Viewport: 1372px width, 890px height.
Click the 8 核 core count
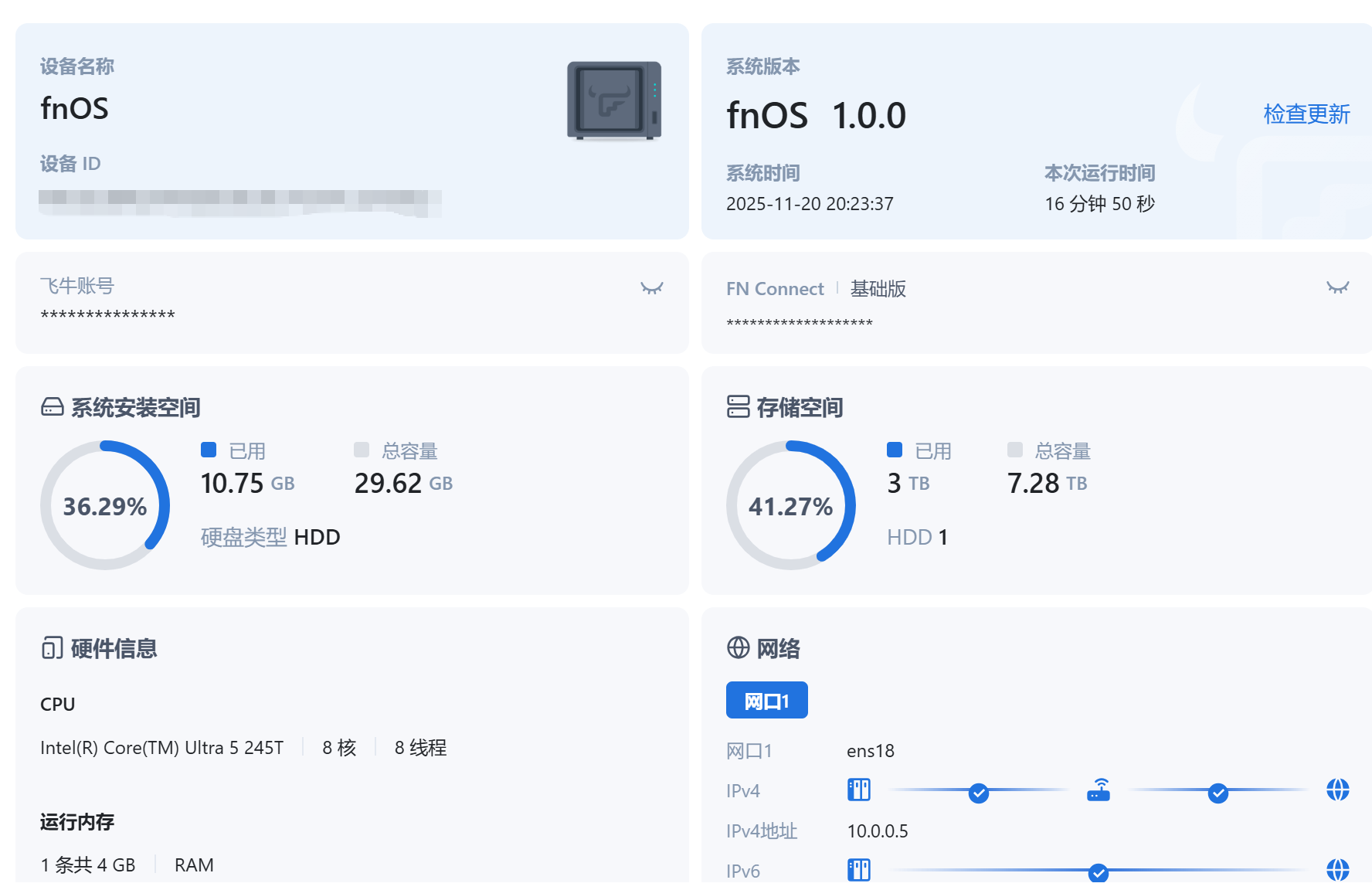pyautogui.click(x=339, y=748)
